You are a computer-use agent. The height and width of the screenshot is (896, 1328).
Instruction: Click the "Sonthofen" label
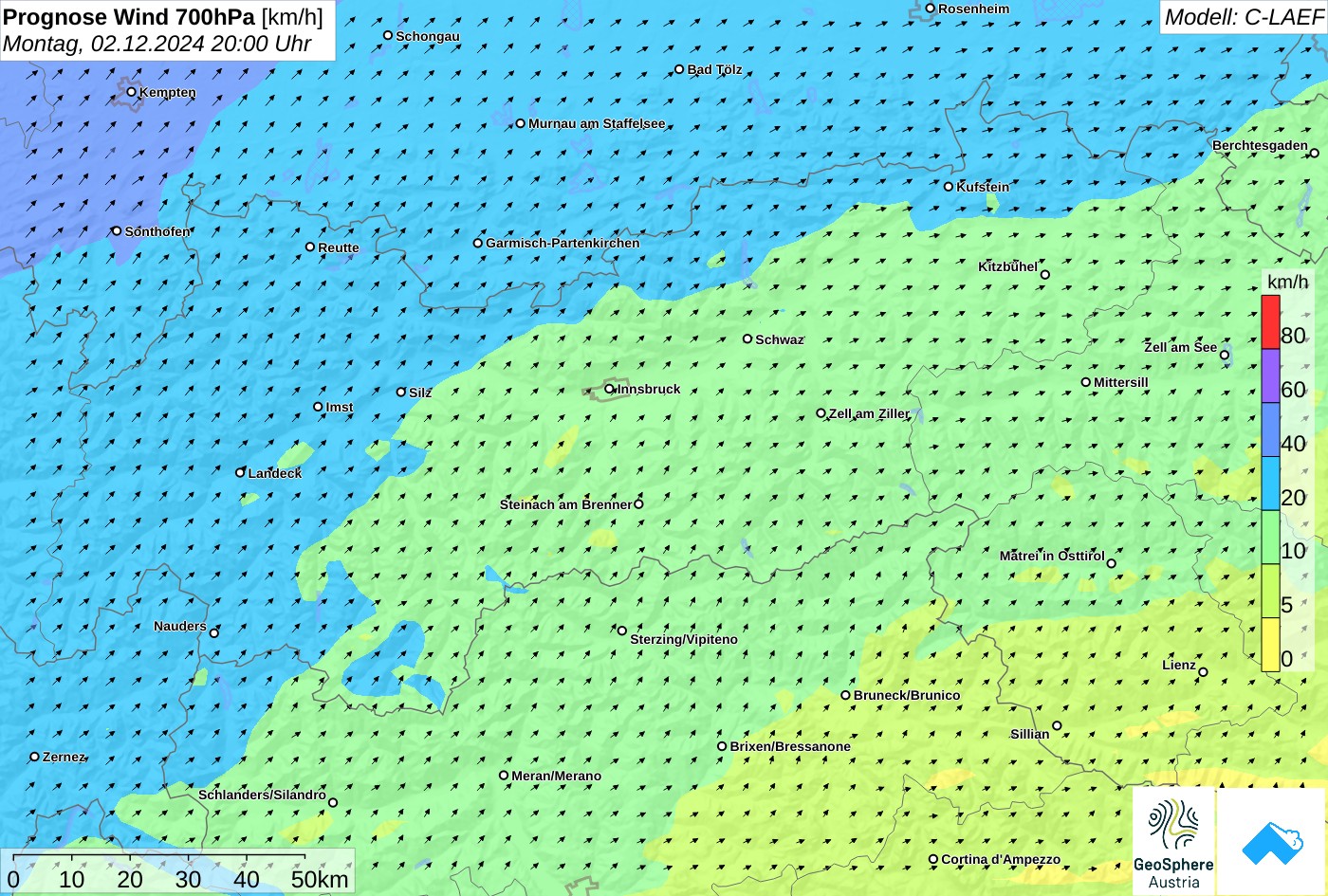[157, 231]
